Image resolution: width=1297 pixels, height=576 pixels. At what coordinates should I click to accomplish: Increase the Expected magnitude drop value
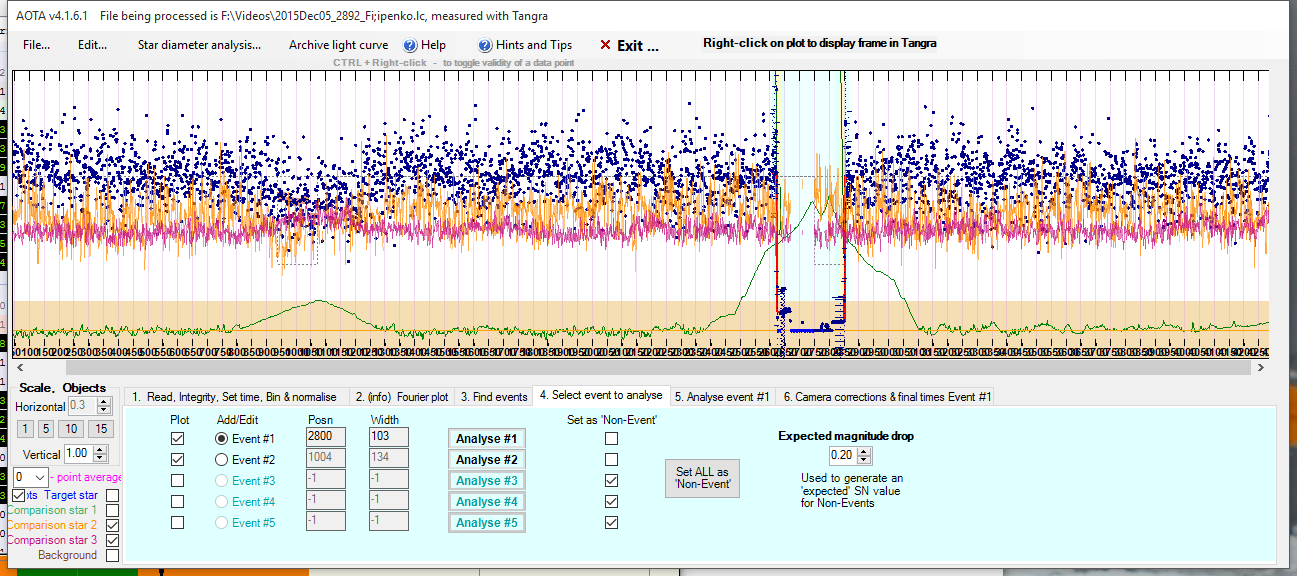click(x=865, y=452)
